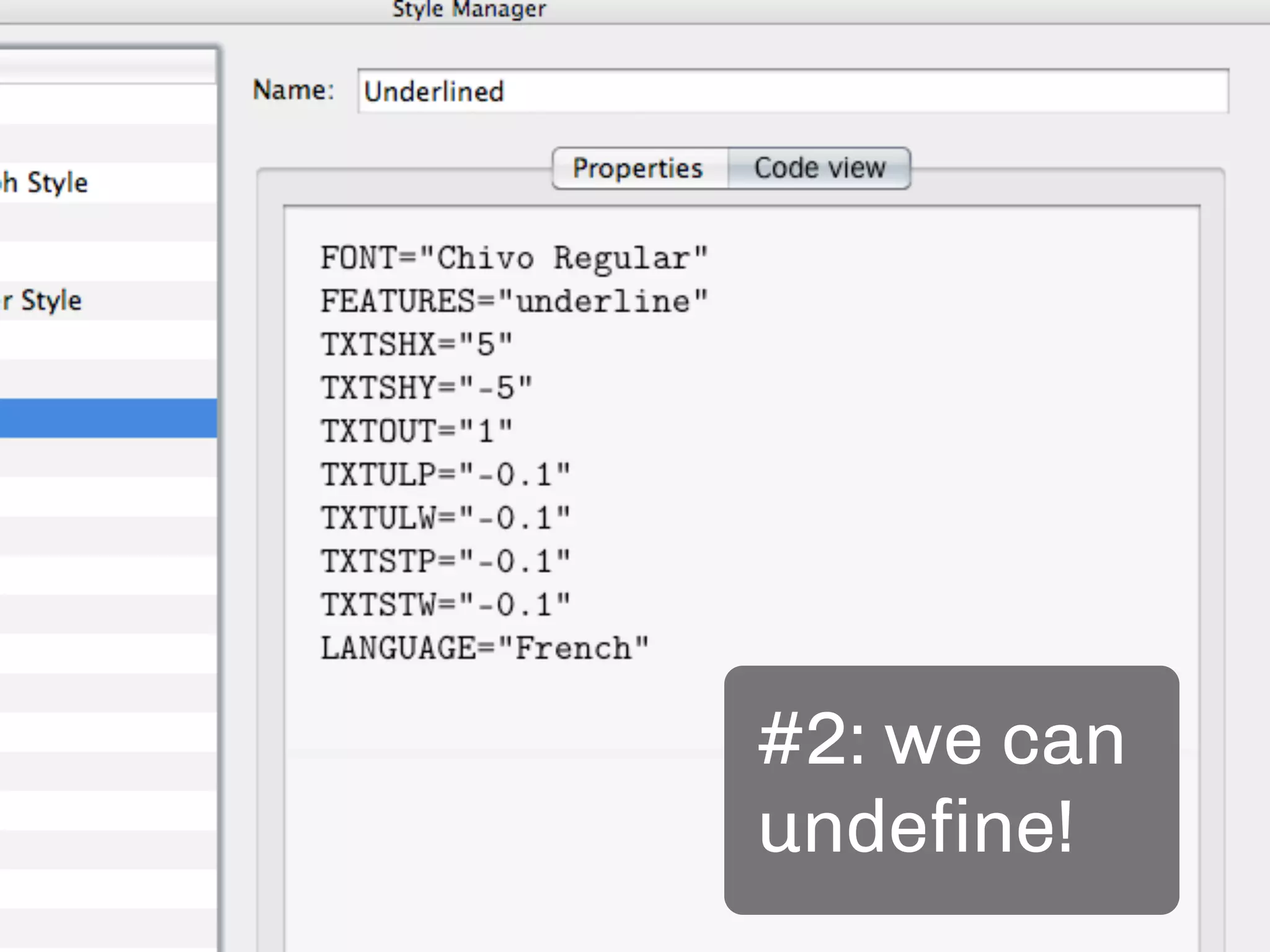This screenshot has height=952, width=1270.
Task: Switch to the Code view tab
Action: pos(819,169)
